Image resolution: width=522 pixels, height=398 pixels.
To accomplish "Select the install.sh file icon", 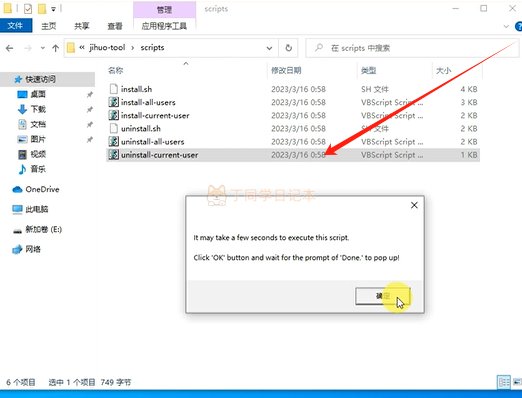I will coord(114,89).
